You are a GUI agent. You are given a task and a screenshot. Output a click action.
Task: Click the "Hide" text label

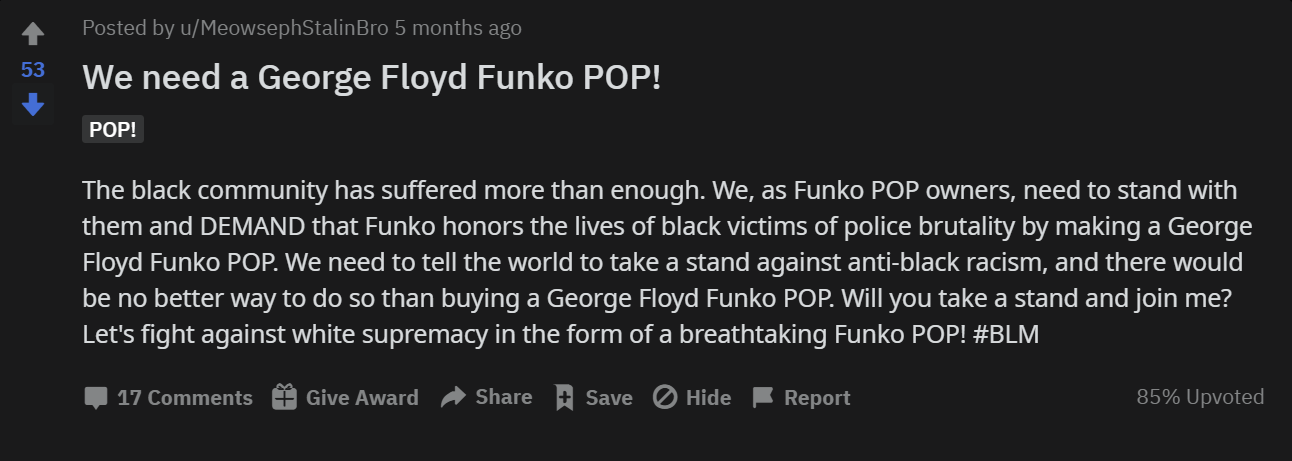coord(708,398)
